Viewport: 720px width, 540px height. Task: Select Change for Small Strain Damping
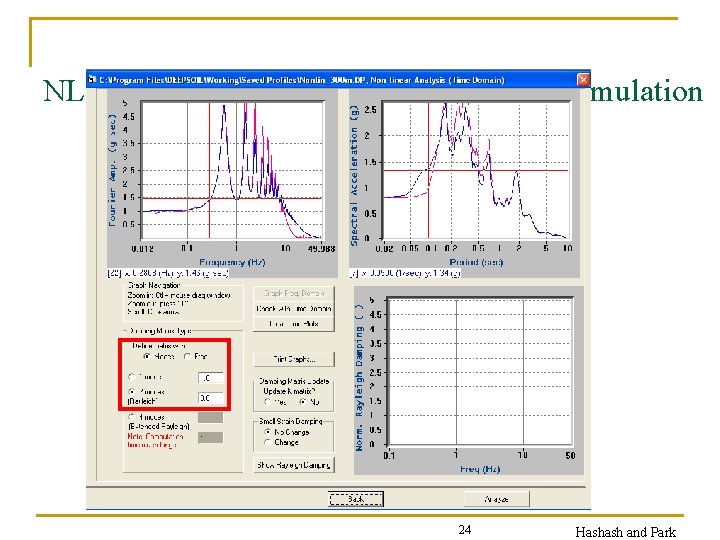click(x=267, y=442)
